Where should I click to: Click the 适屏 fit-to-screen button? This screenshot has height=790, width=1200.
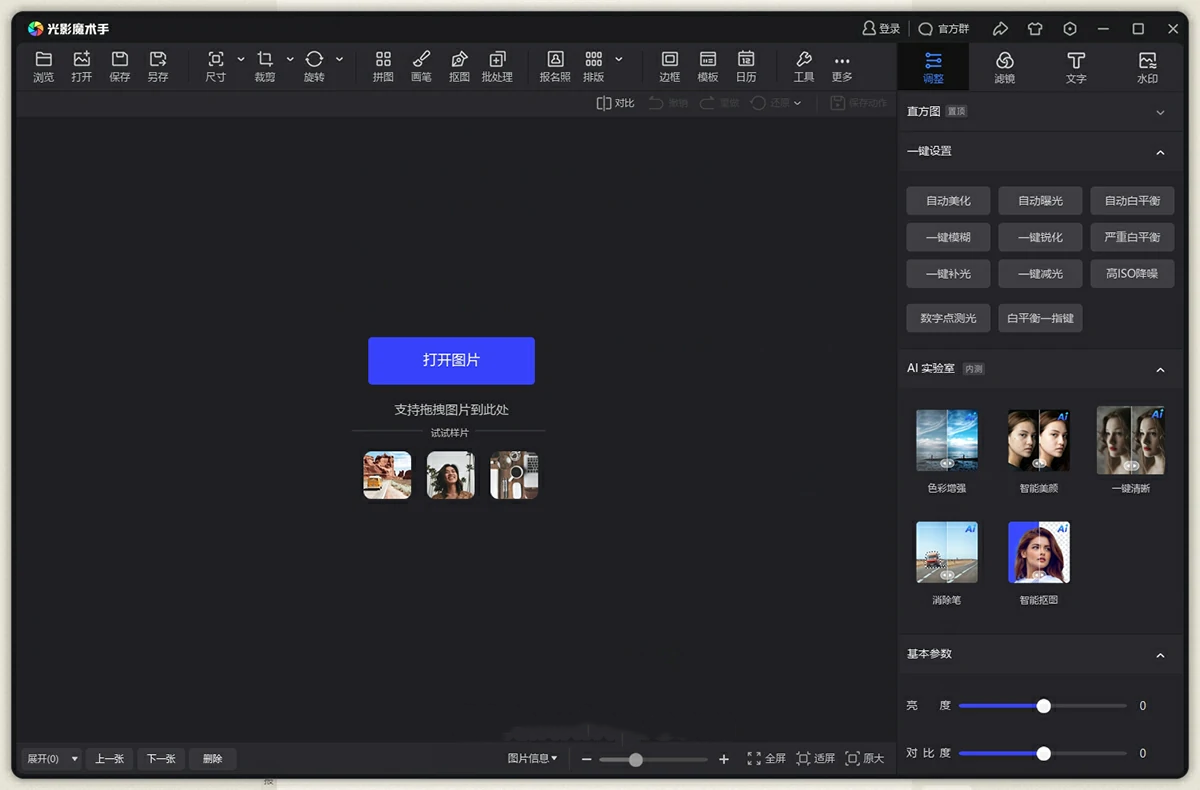(x=816, y=759)
